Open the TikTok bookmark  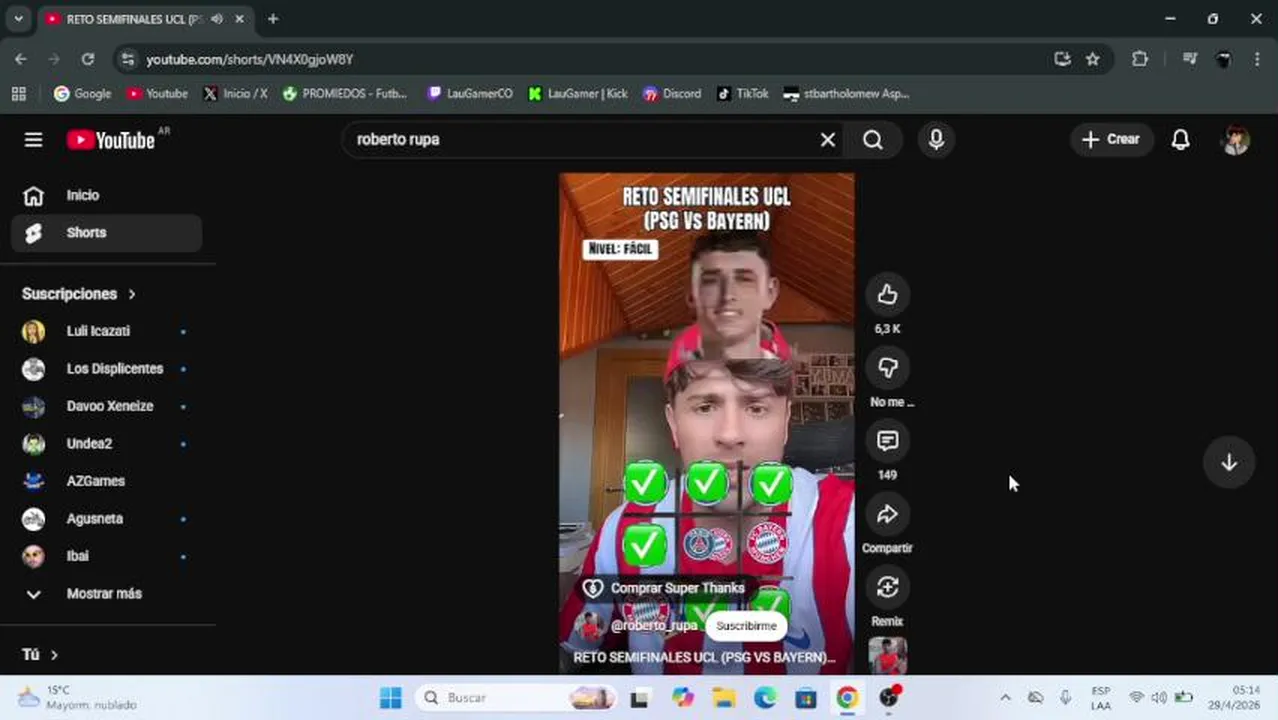743,94
